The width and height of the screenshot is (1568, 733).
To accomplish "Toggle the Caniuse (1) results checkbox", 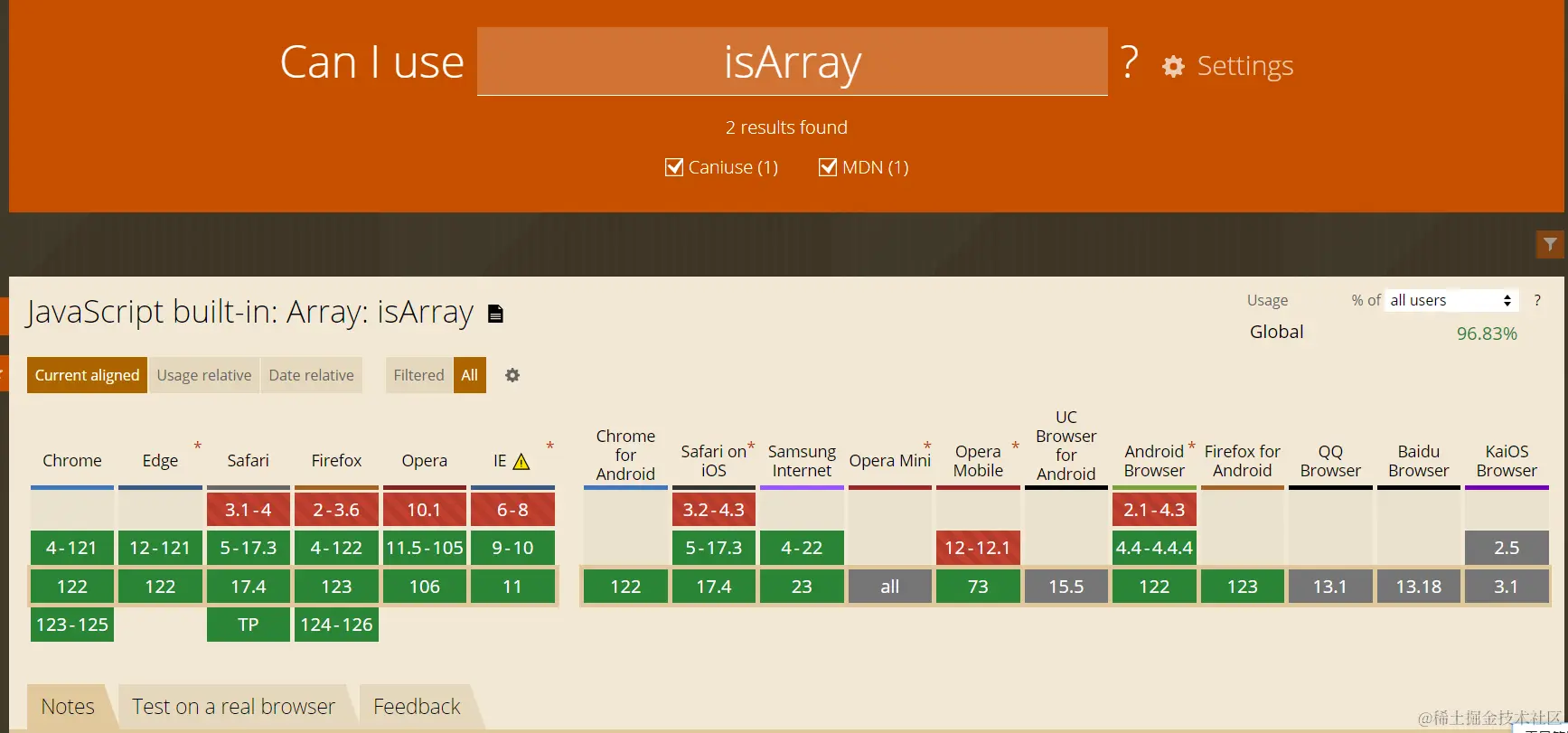I will 674,167.
